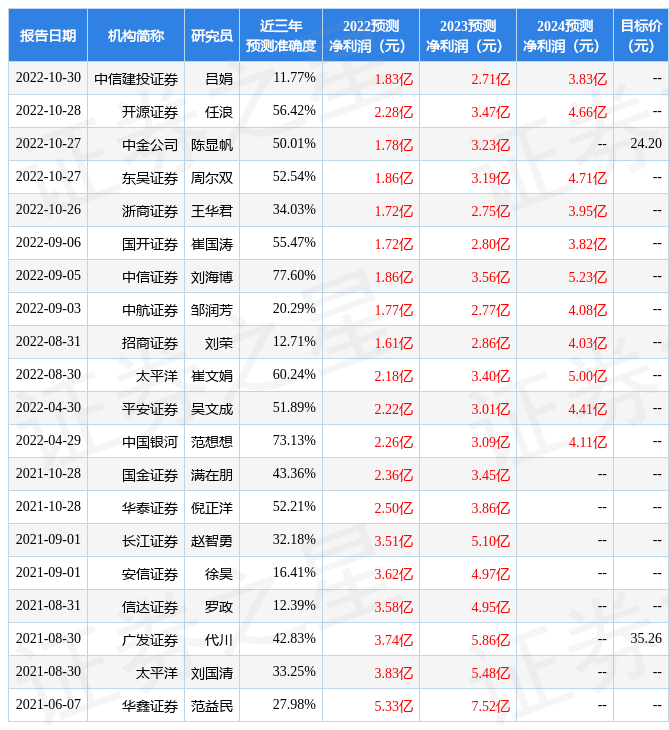Screen dimensions: 669x730
Task: Click the 近三年预测准确度 column header
Action: [281, 35]
